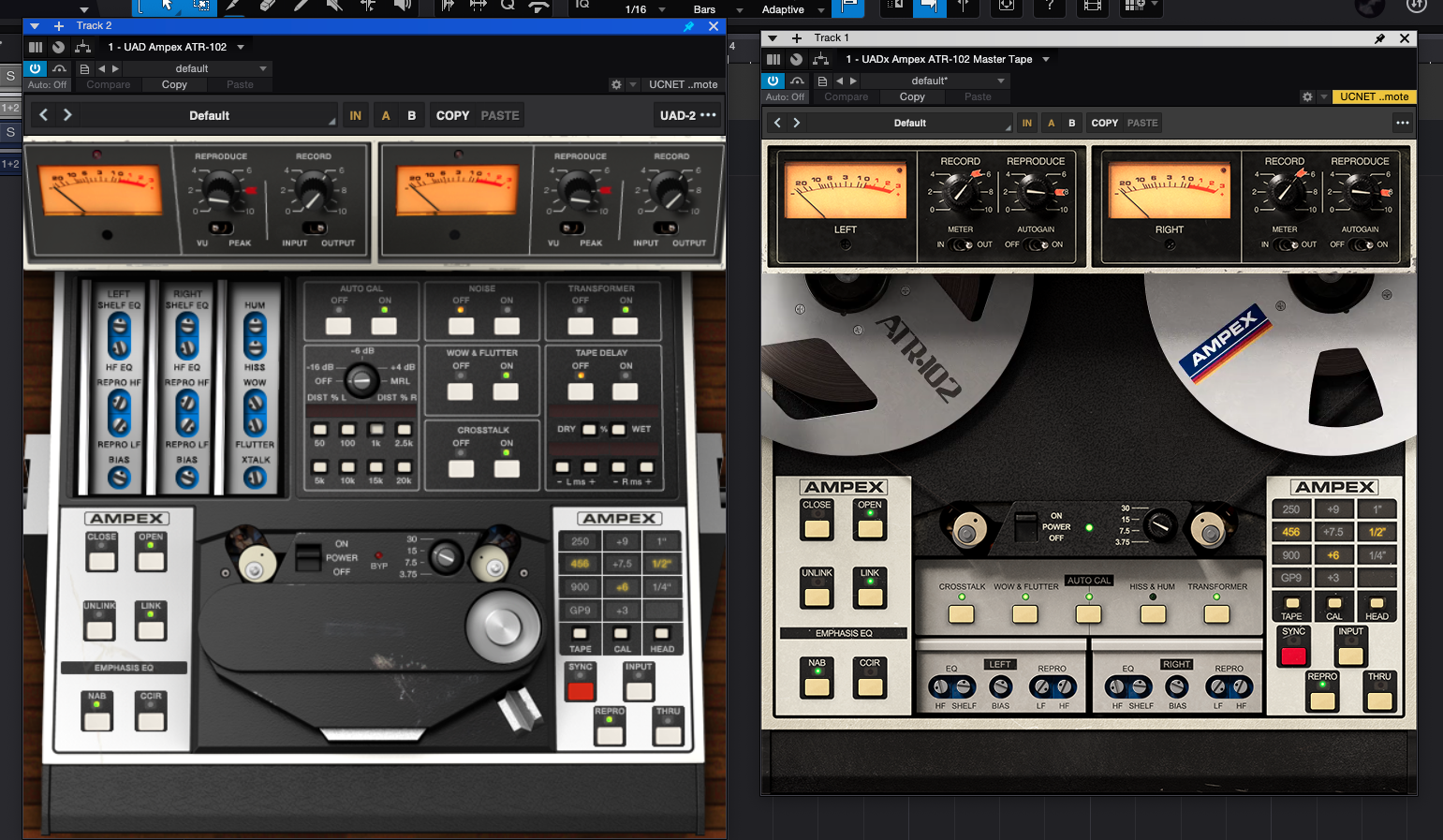Viewport: 1443px width, 840px height.
Task: Enable CCIR emphasis EQ in Track 1 plugin
Action: click(870, 687)
